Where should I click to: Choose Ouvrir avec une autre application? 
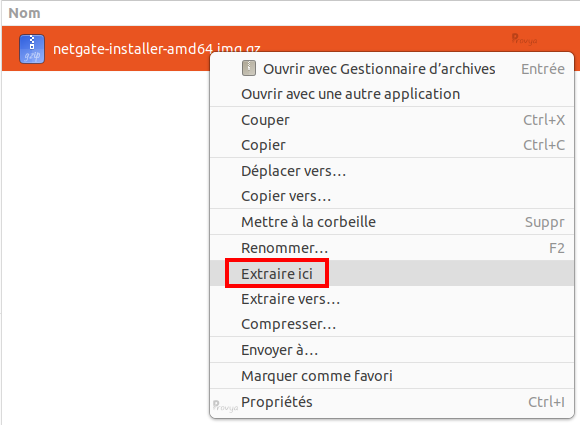click(392, 94)
